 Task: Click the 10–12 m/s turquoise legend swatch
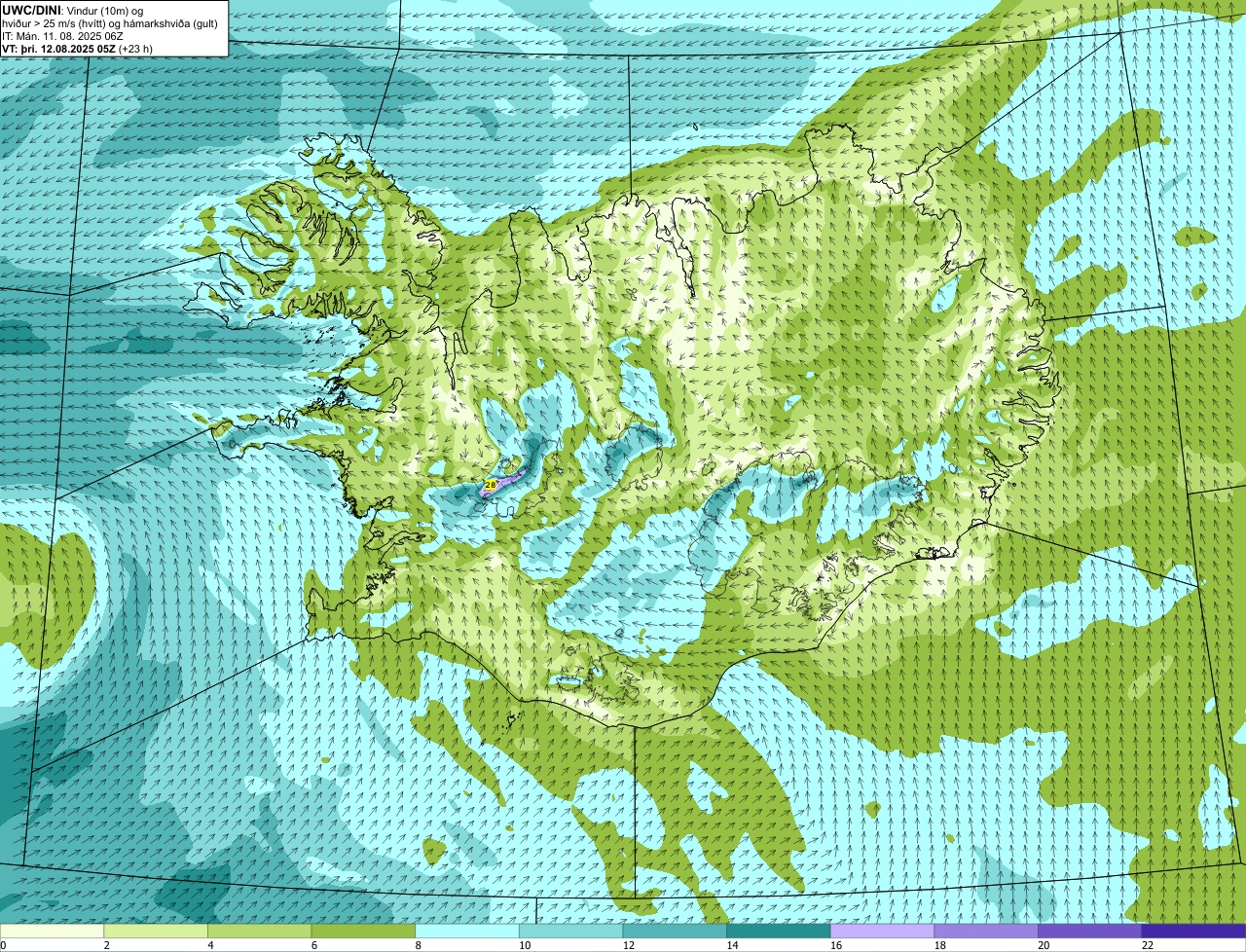[570, 932]
